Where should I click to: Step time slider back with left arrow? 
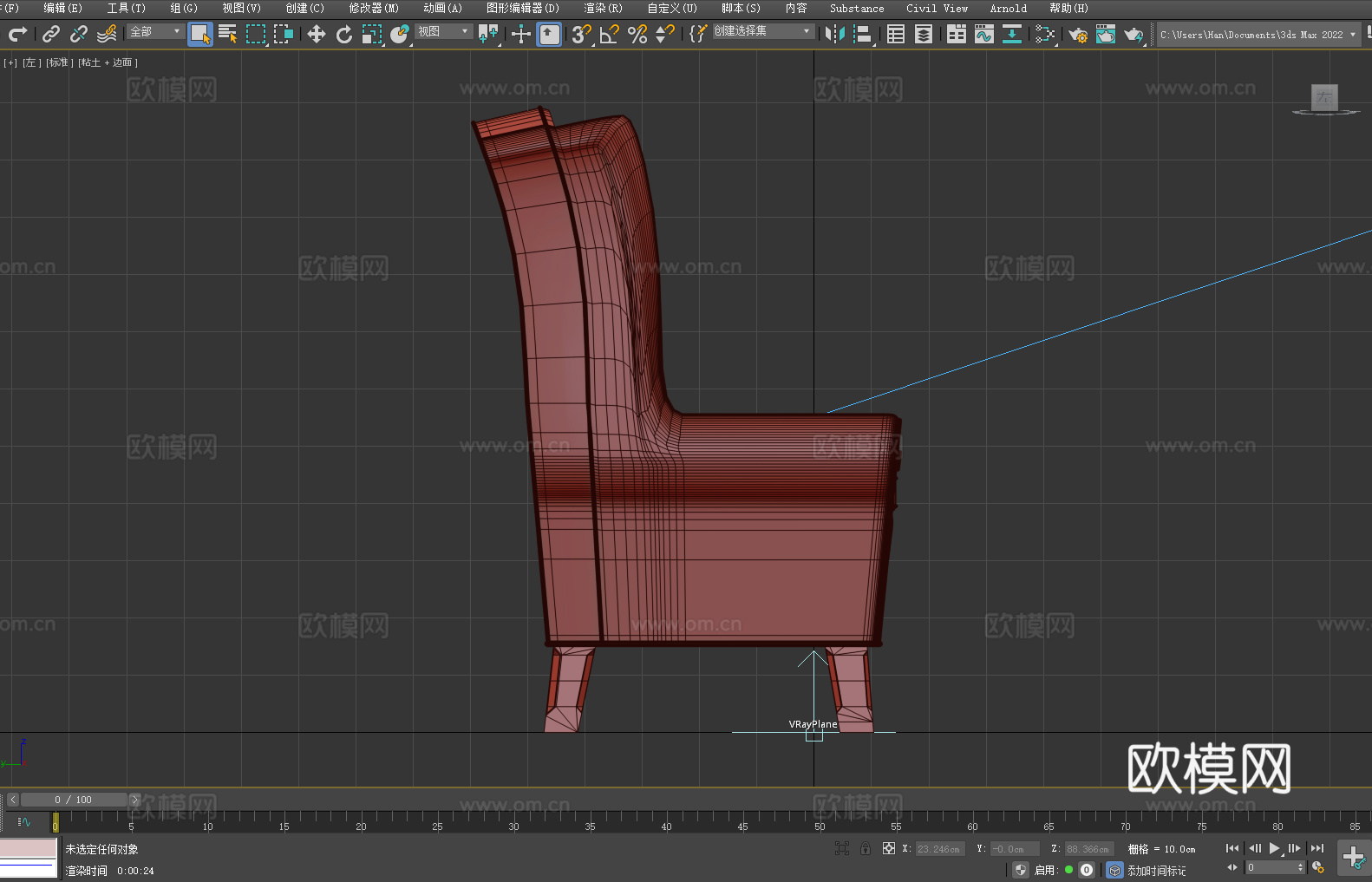[12, 800]
